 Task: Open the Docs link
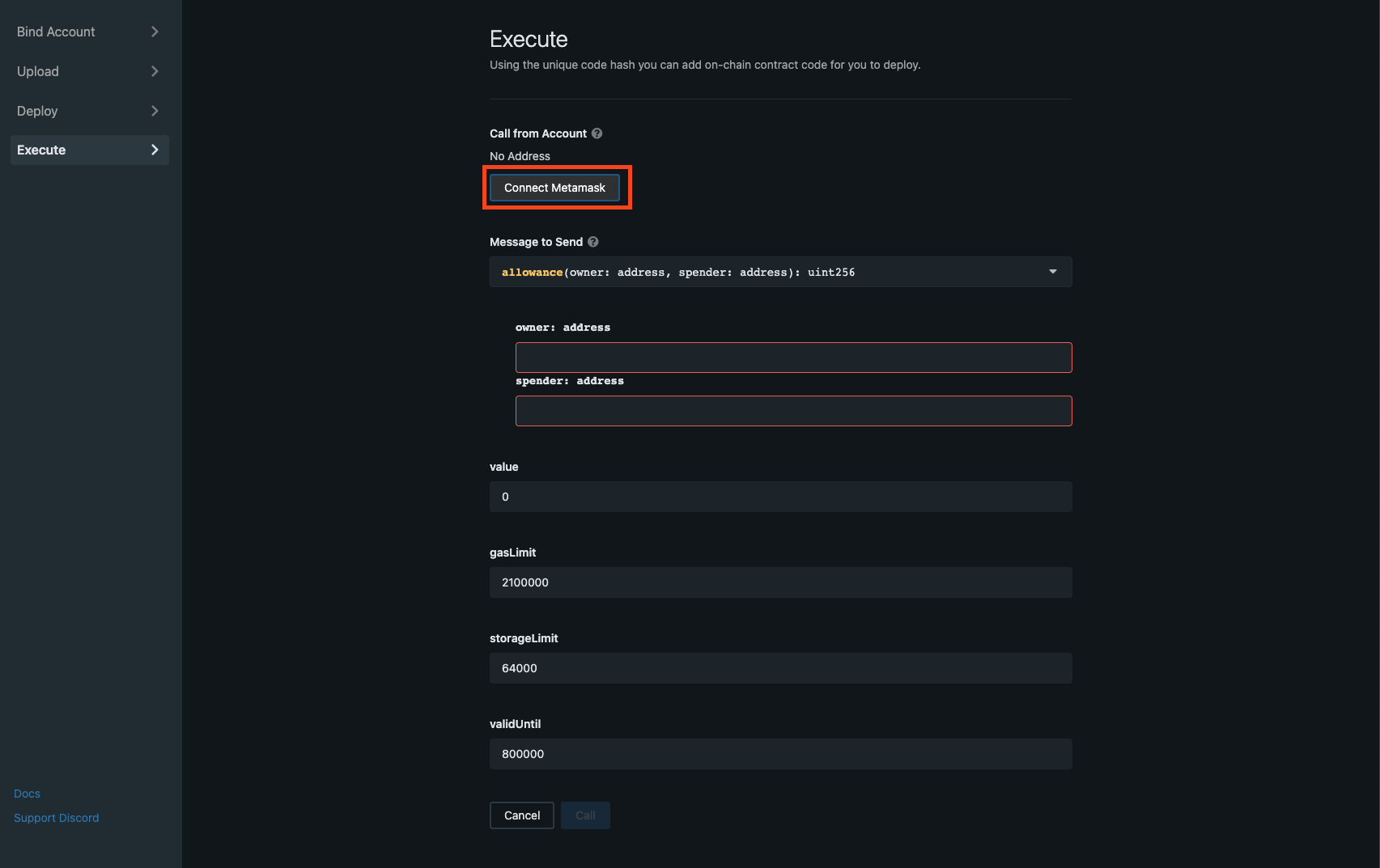(27, 794)
